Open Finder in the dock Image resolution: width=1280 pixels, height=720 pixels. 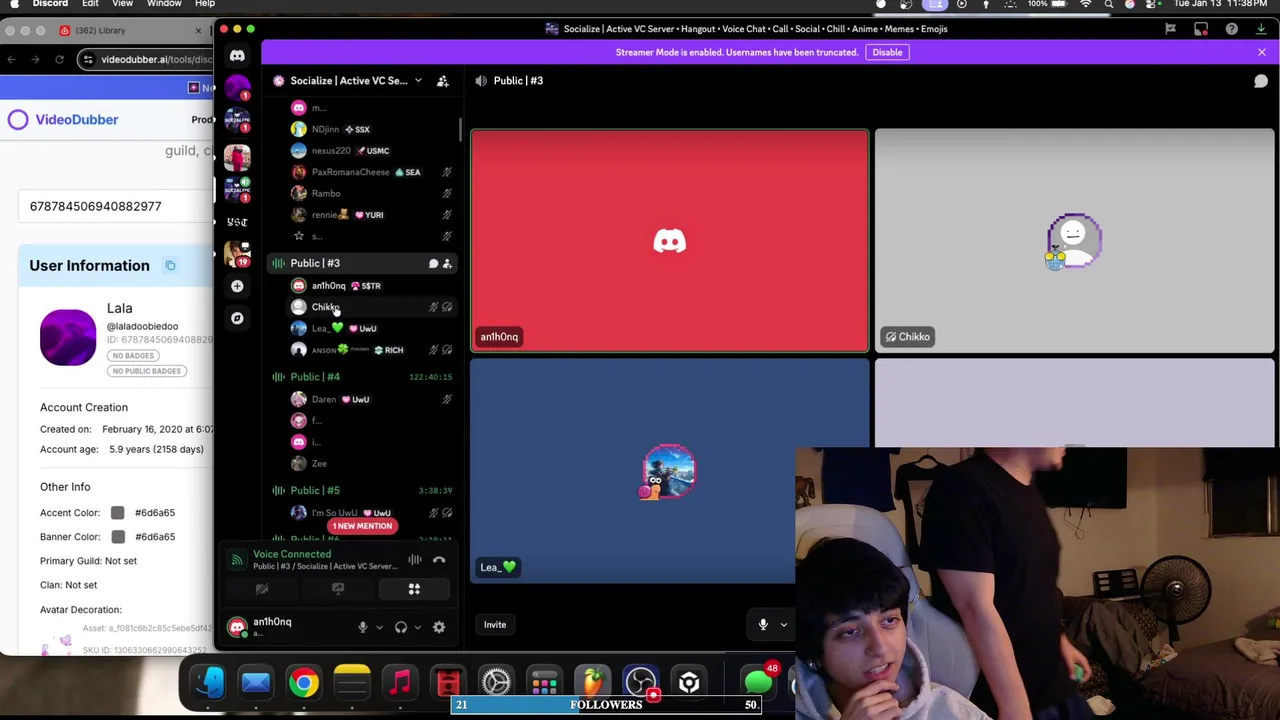[x=208, y=683]
